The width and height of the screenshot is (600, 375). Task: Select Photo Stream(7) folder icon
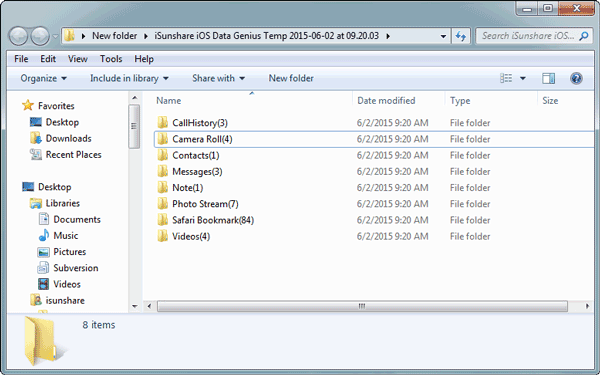[x=163, y=204]
